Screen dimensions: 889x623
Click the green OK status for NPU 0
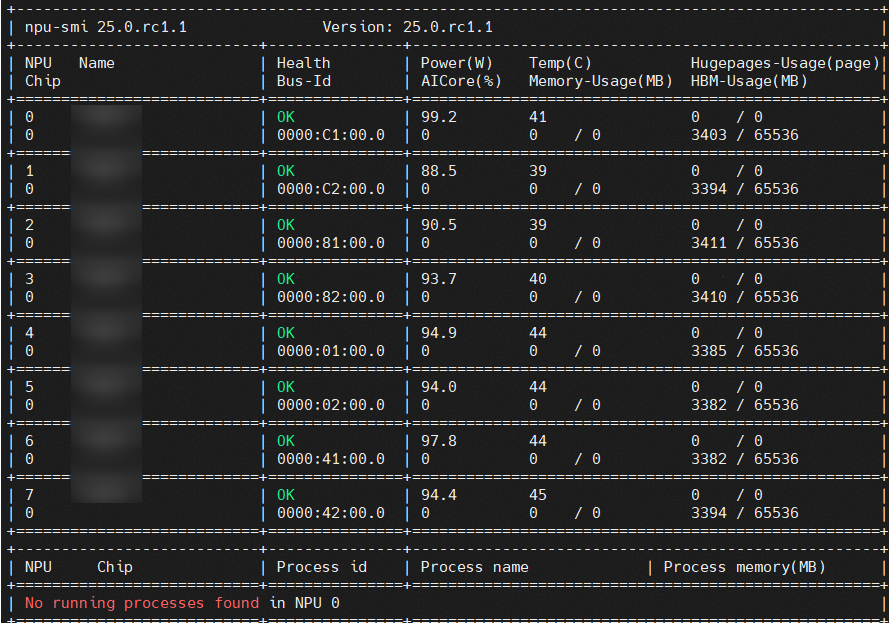(286, 117)
